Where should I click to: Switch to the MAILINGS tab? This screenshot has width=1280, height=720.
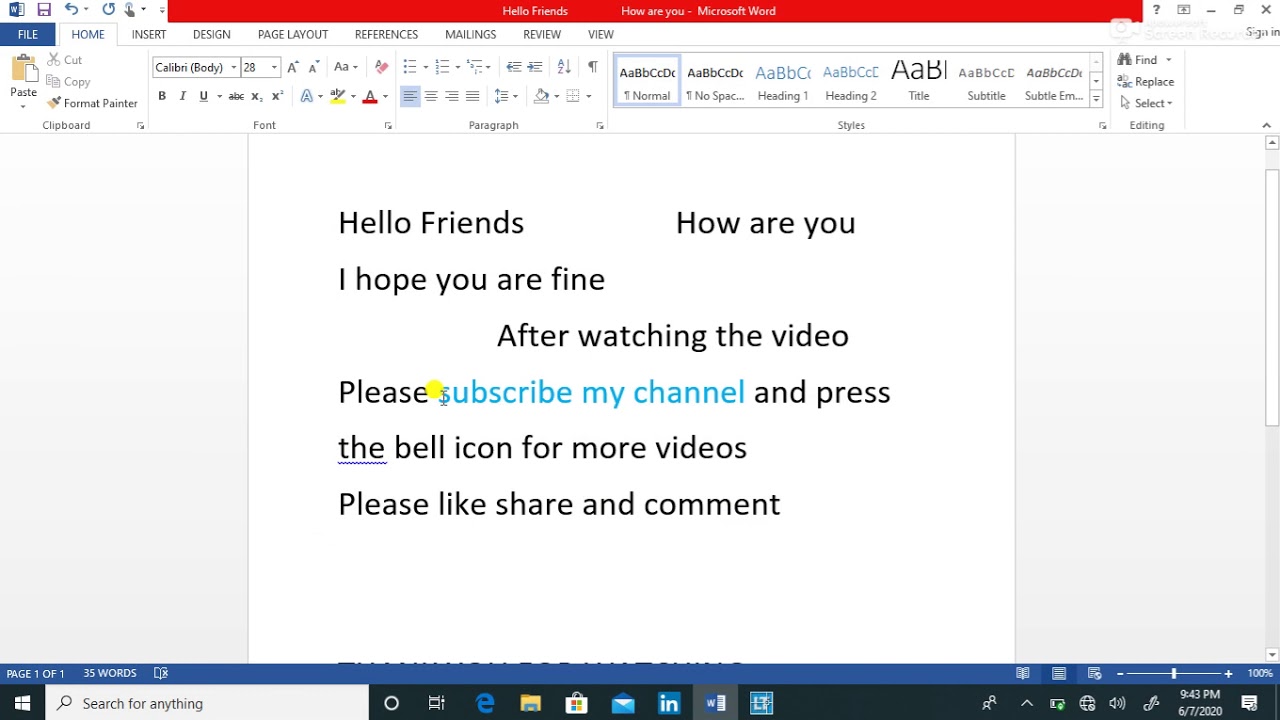point(470,34)
